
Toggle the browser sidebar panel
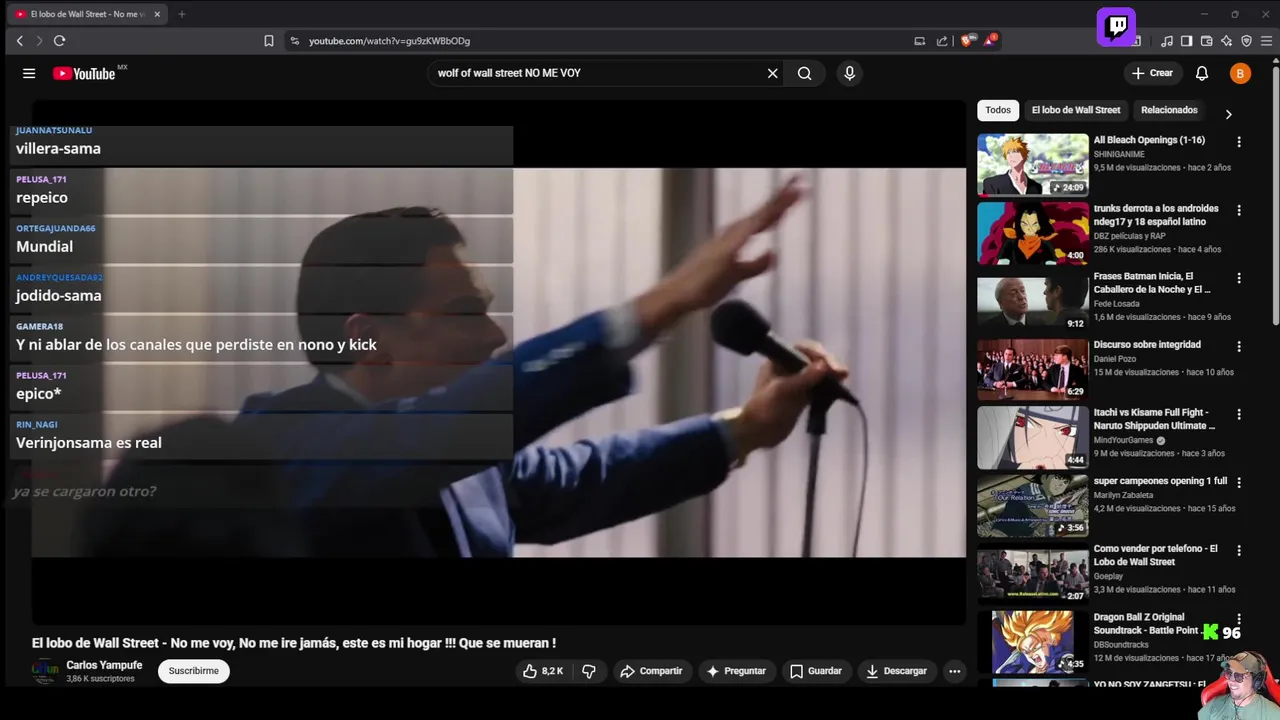coord(1186,41)
